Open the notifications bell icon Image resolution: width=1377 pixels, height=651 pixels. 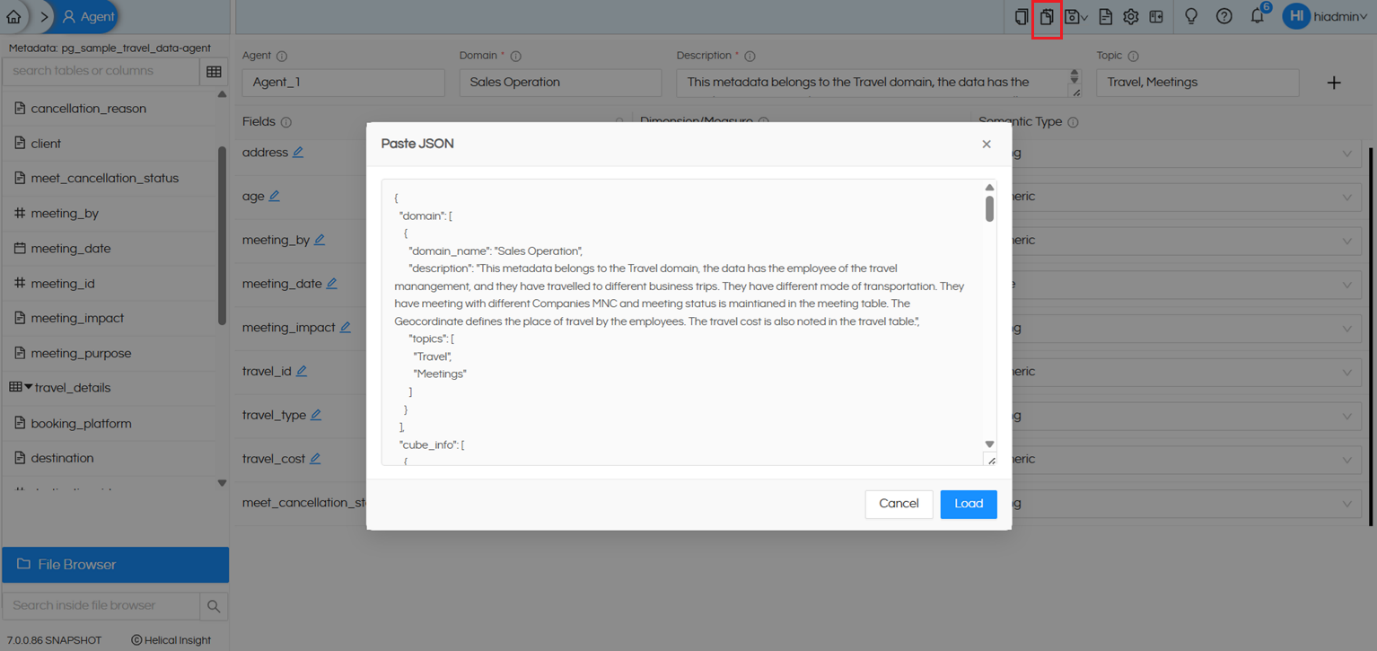click(x=1258, y=17)
